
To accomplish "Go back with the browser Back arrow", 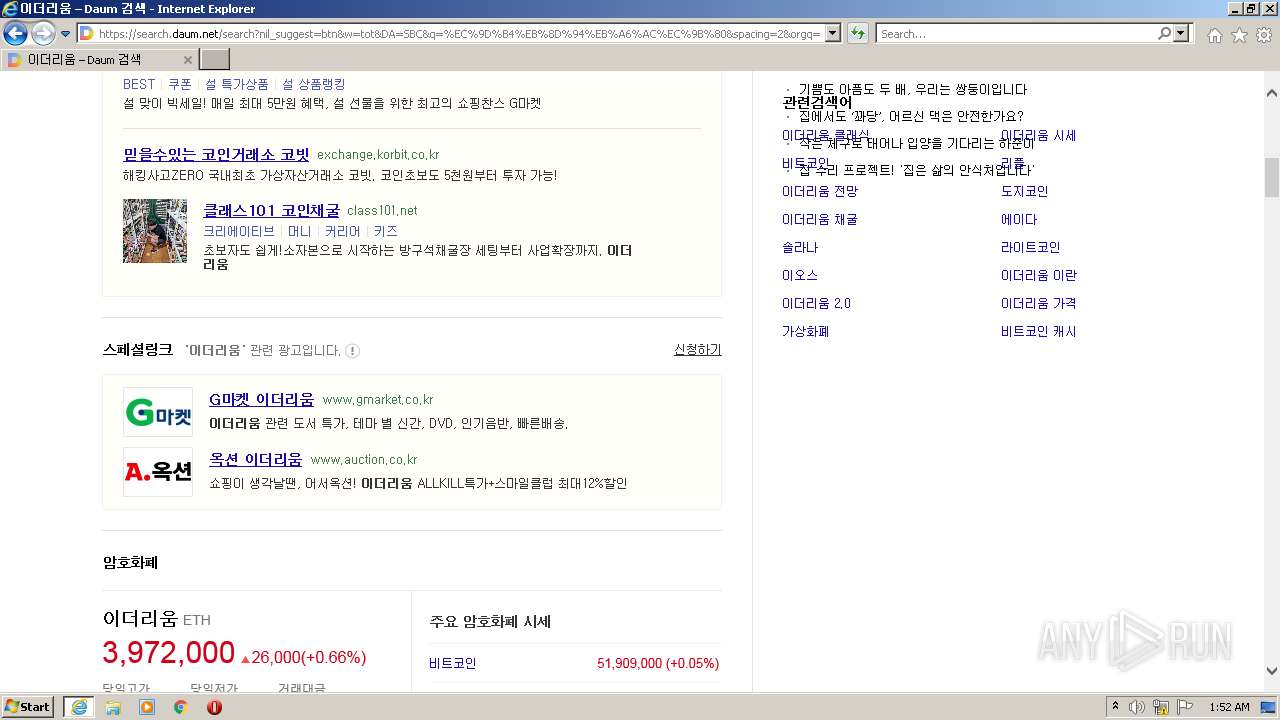I will pyautogui.click(x=15, y=33).
